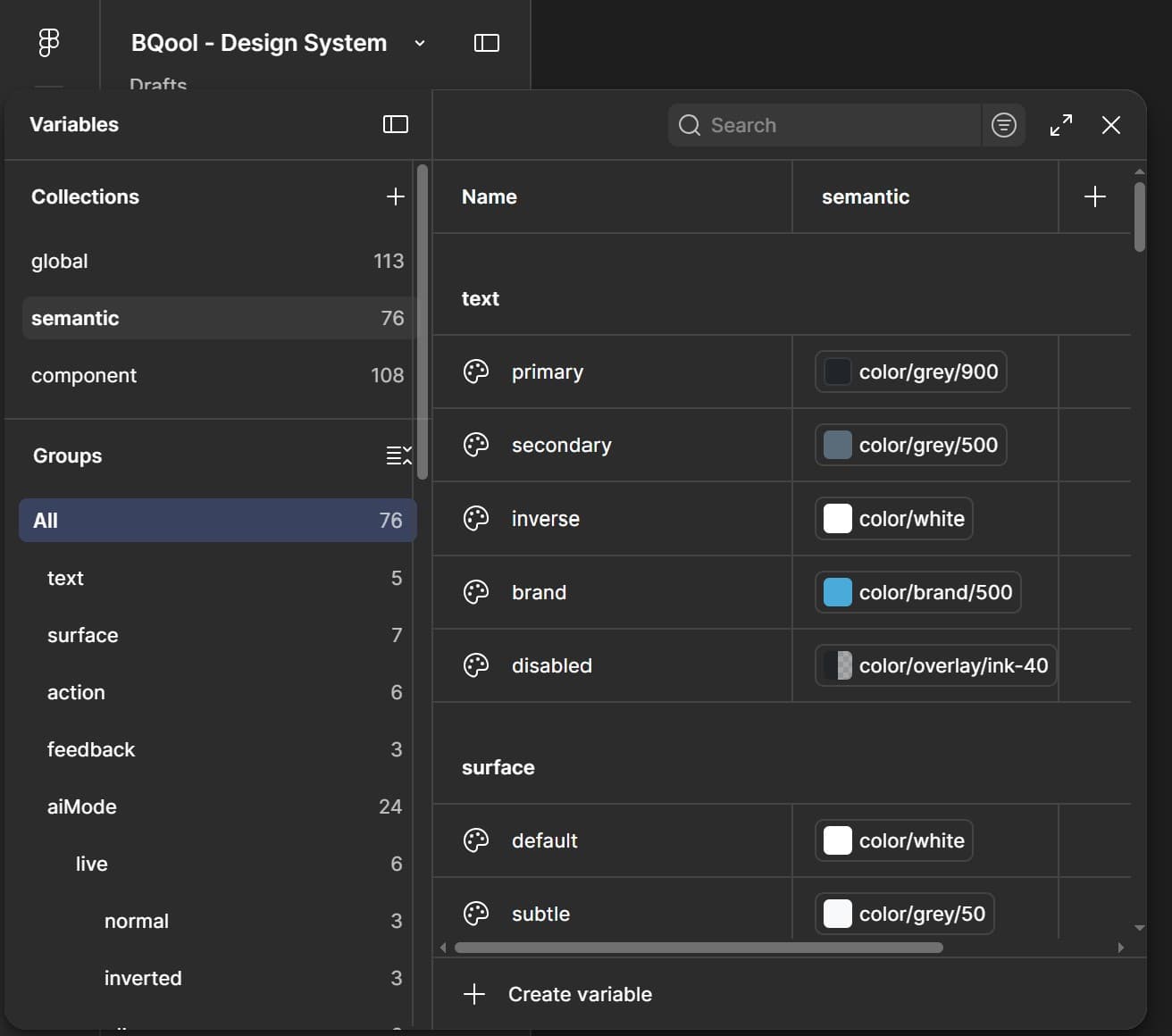Click the palette icon of subtle variable

pos(476,913)
